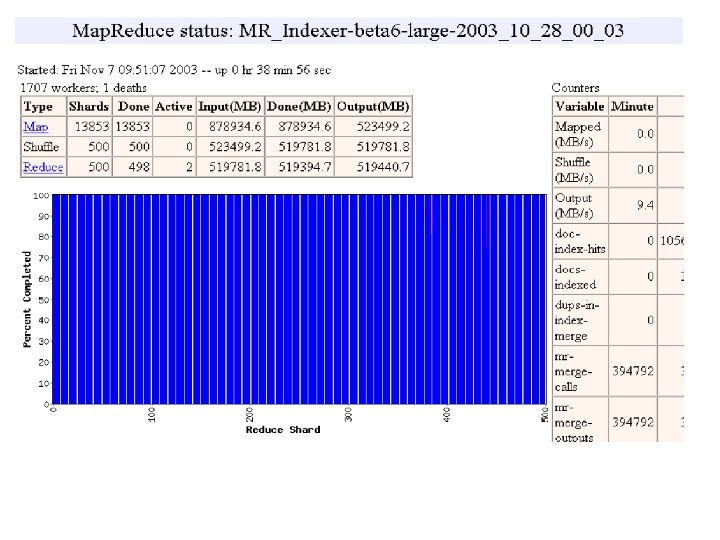Select the Shards column header

point(89,107)
